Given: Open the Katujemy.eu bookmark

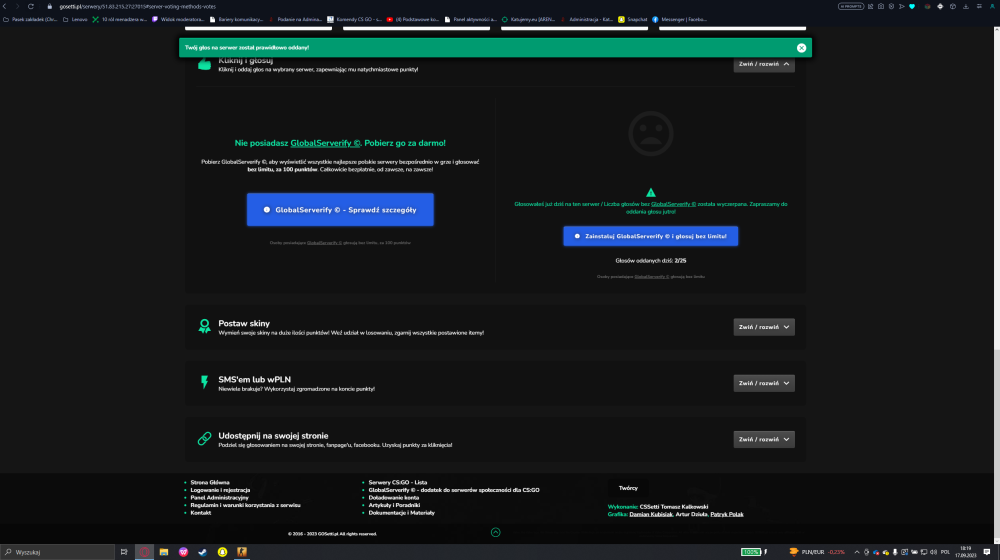Looking at the screenshot, I should [528, 20].
